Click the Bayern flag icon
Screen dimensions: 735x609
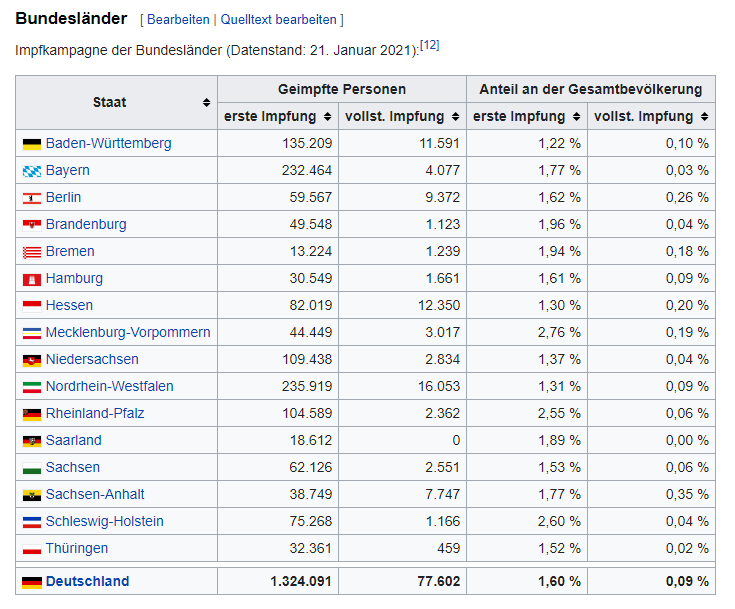31,171
